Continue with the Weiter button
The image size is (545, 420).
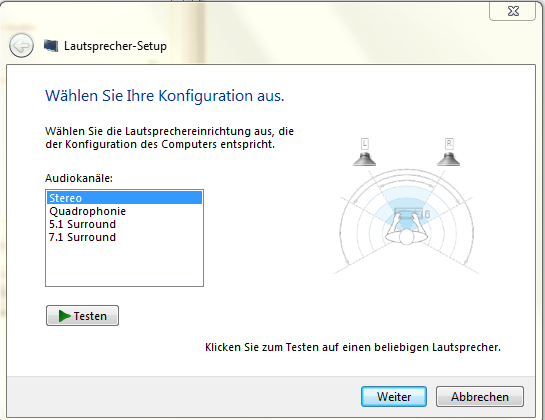pos(394,396)
